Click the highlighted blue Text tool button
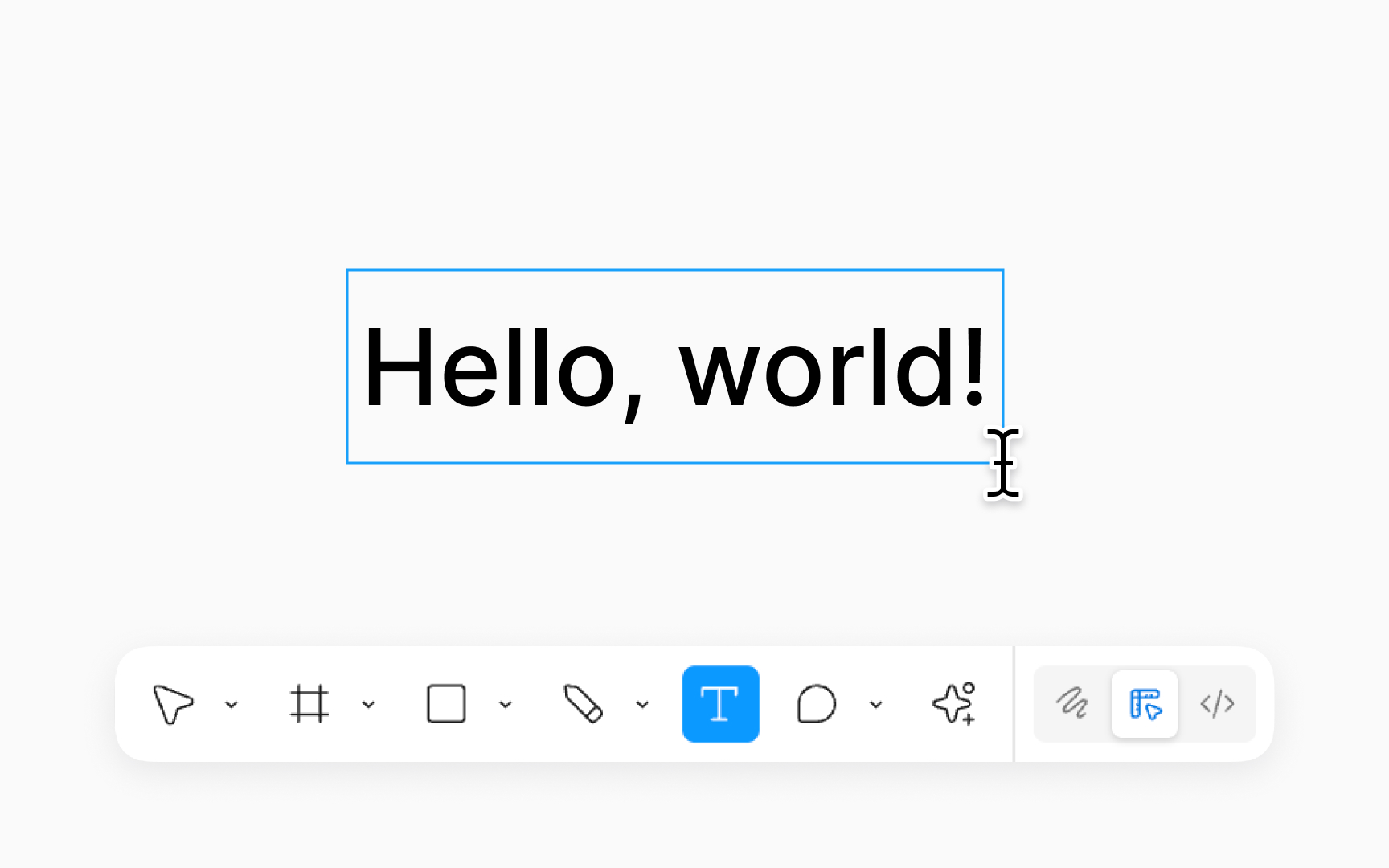 [720, 704]
